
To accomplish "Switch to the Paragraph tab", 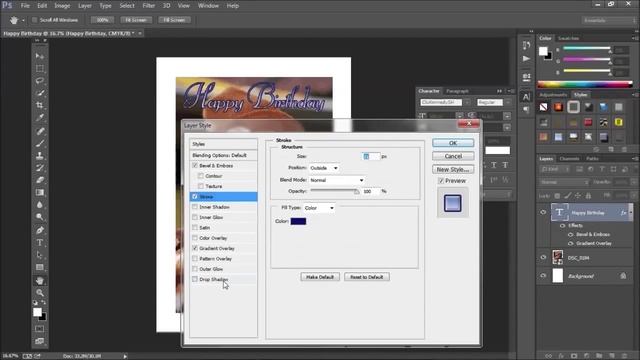I will (x=457, y=91).
